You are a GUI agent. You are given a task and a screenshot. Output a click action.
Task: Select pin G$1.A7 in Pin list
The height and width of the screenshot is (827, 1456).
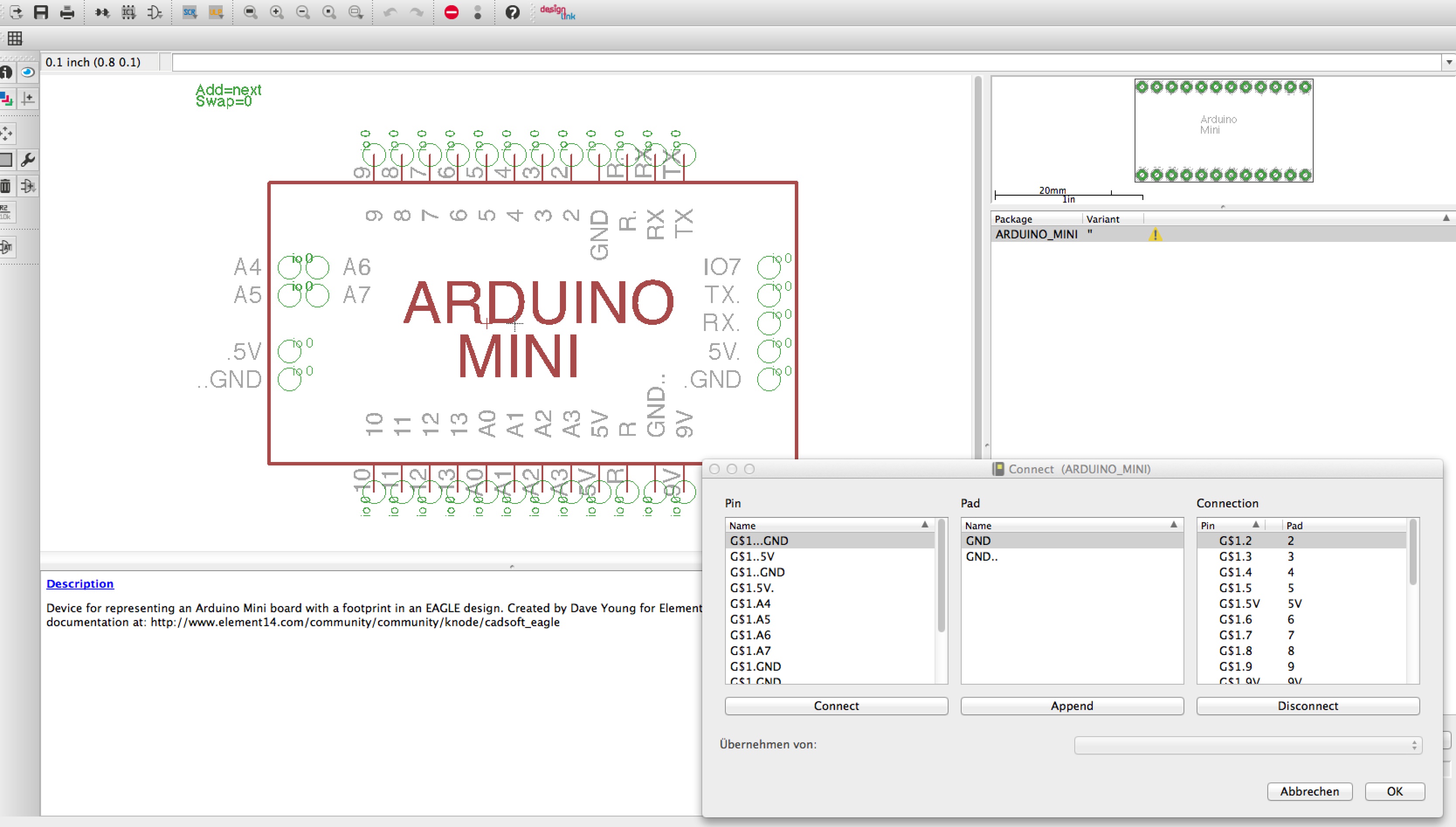tap(829, 651)
